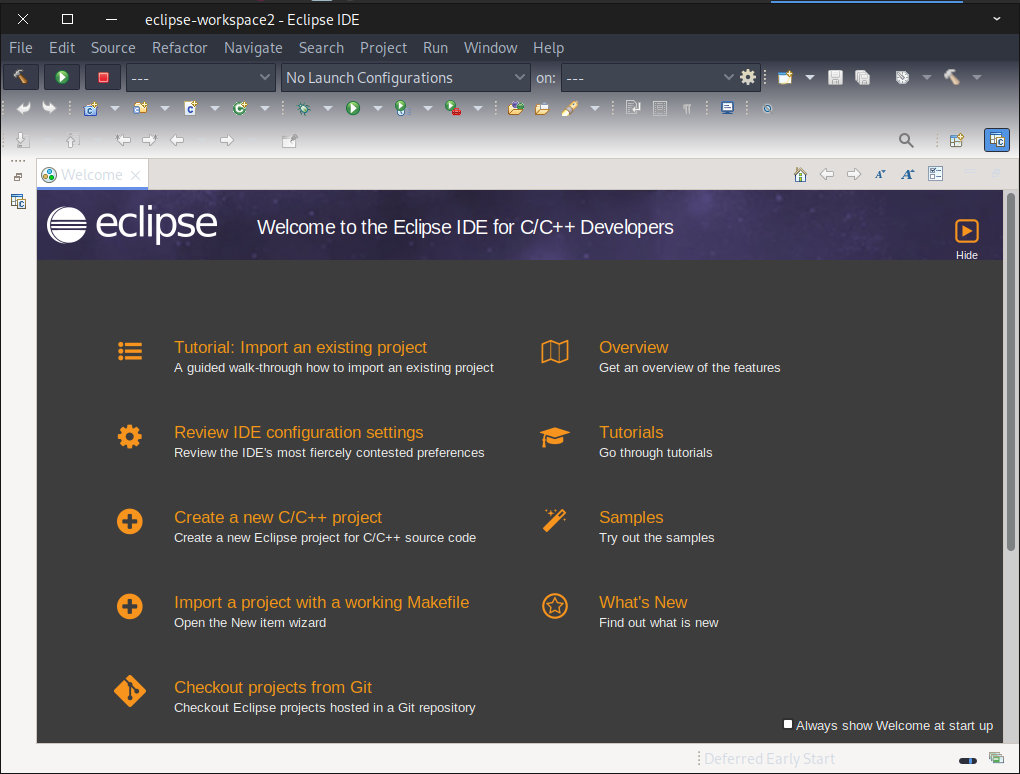Click the Debug bug icon
Image resolution: width=1020 pixels, height=774 pixels.
[x=303, y=109]
